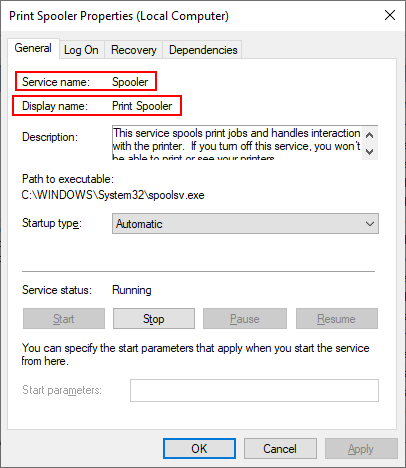This screenshot has height=468, width=406.
Task: Focus the Start parameters input field
Action: [x=254, y=390]
